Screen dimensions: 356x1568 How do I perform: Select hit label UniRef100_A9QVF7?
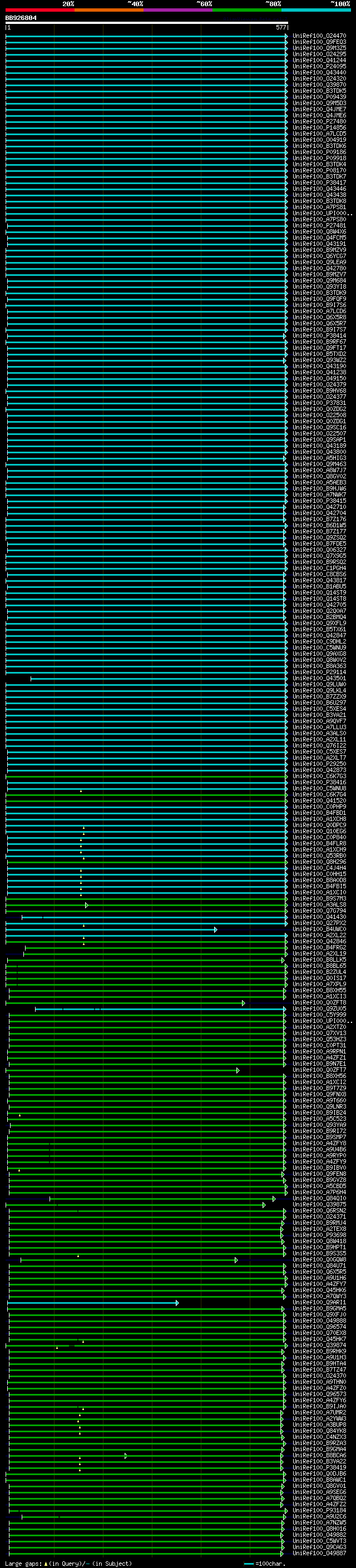point(319,721)
